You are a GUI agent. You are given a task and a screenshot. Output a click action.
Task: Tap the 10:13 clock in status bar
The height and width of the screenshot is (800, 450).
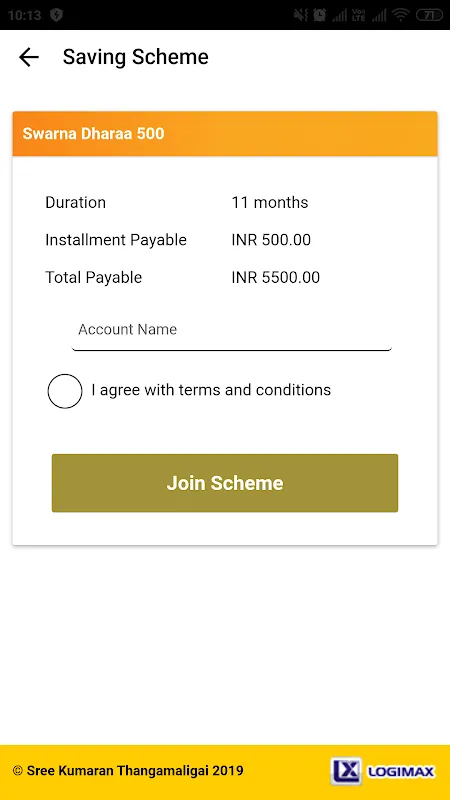(24, 15)
